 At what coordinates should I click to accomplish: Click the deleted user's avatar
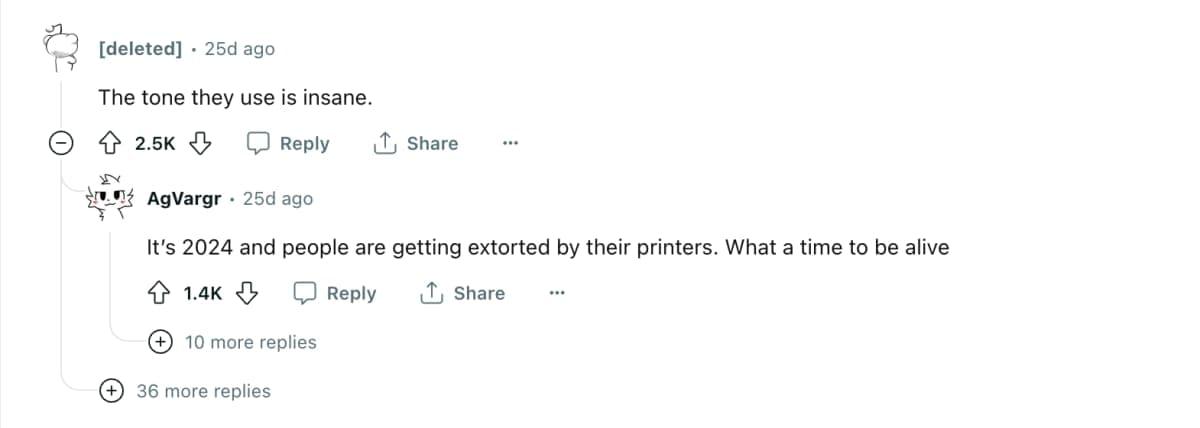(61, 49)
